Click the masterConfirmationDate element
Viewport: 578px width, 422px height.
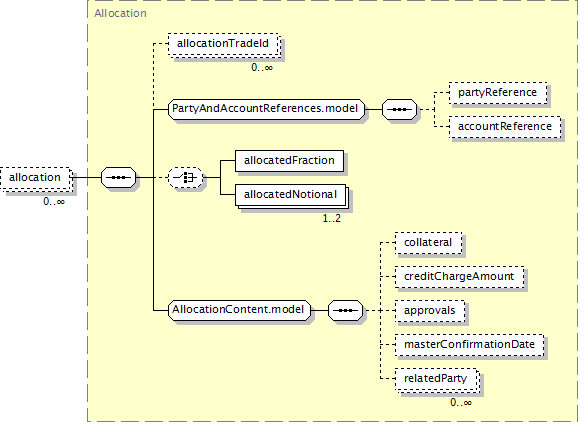click(x=470, y=345)
